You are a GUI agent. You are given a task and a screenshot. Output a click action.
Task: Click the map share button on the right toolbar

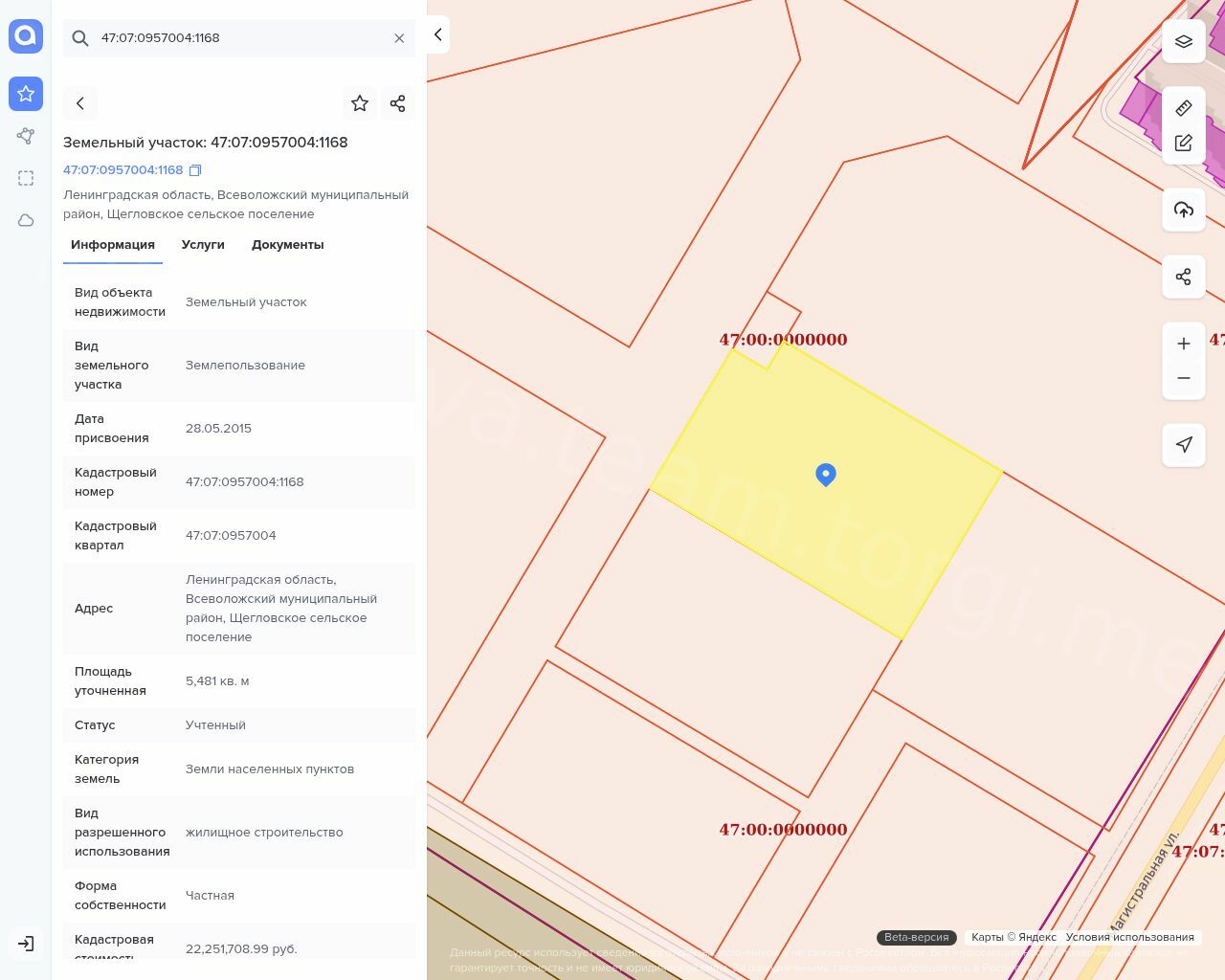pyautogui.click(x=1183, y=277)
